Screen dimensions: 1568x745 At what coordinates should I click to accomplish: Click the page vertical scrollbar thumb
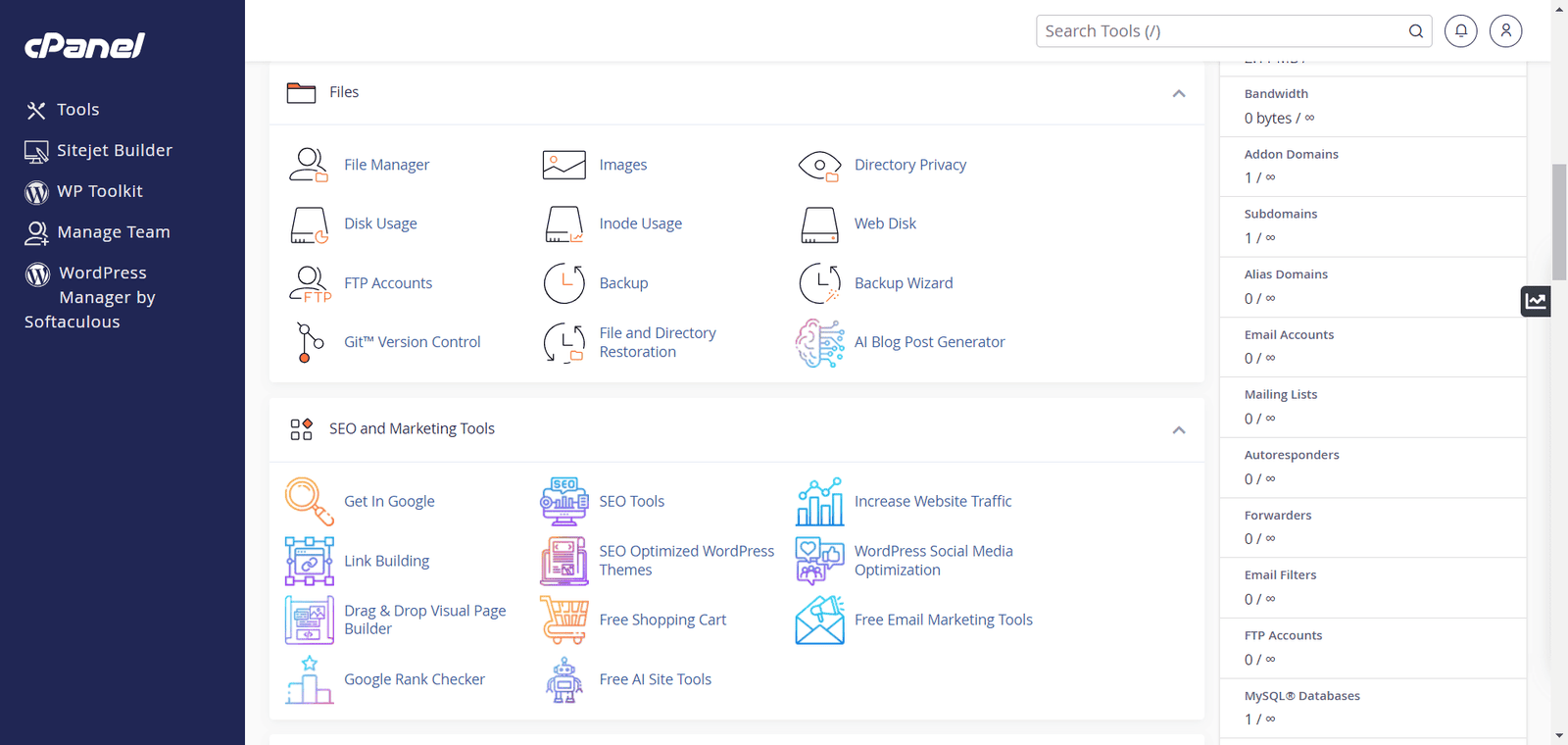point(1559,222)
